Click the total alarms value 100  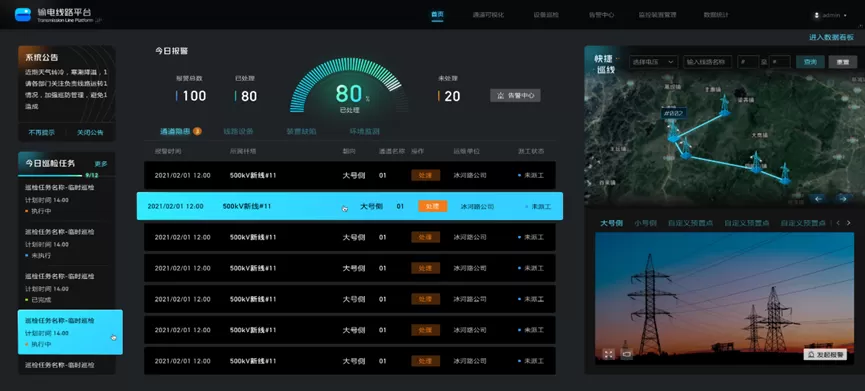point(194,96)
